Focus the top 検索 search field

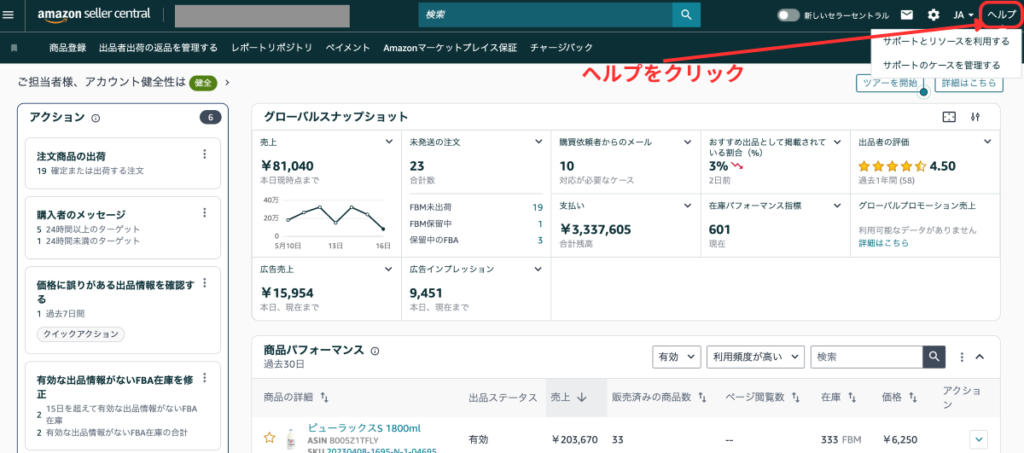545,14
